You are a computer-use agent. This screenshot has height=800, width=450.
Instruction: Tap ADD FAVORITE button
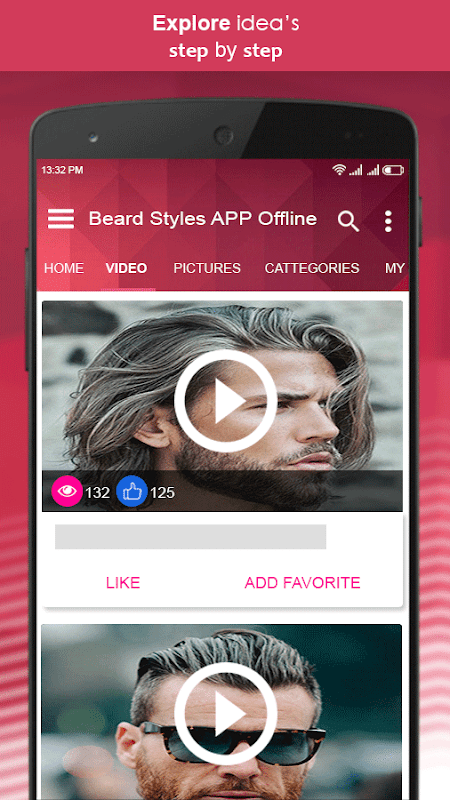coord(303,583)
